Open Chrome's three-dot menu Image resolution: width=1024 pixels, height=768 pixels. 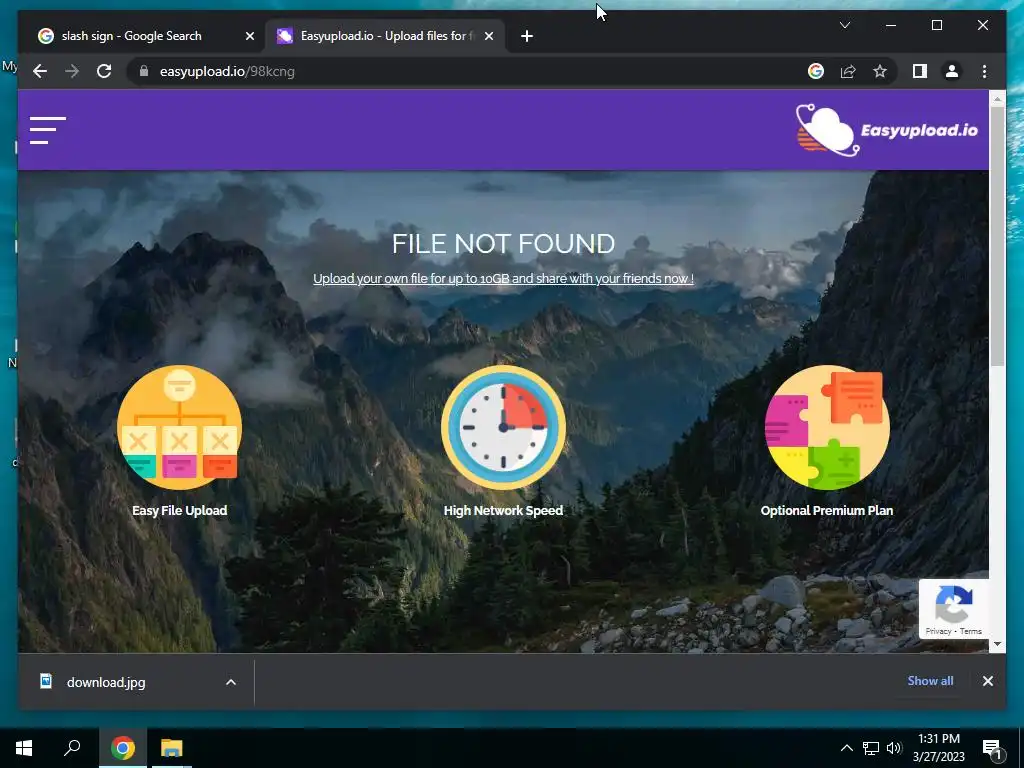click(x=984, y=71)
